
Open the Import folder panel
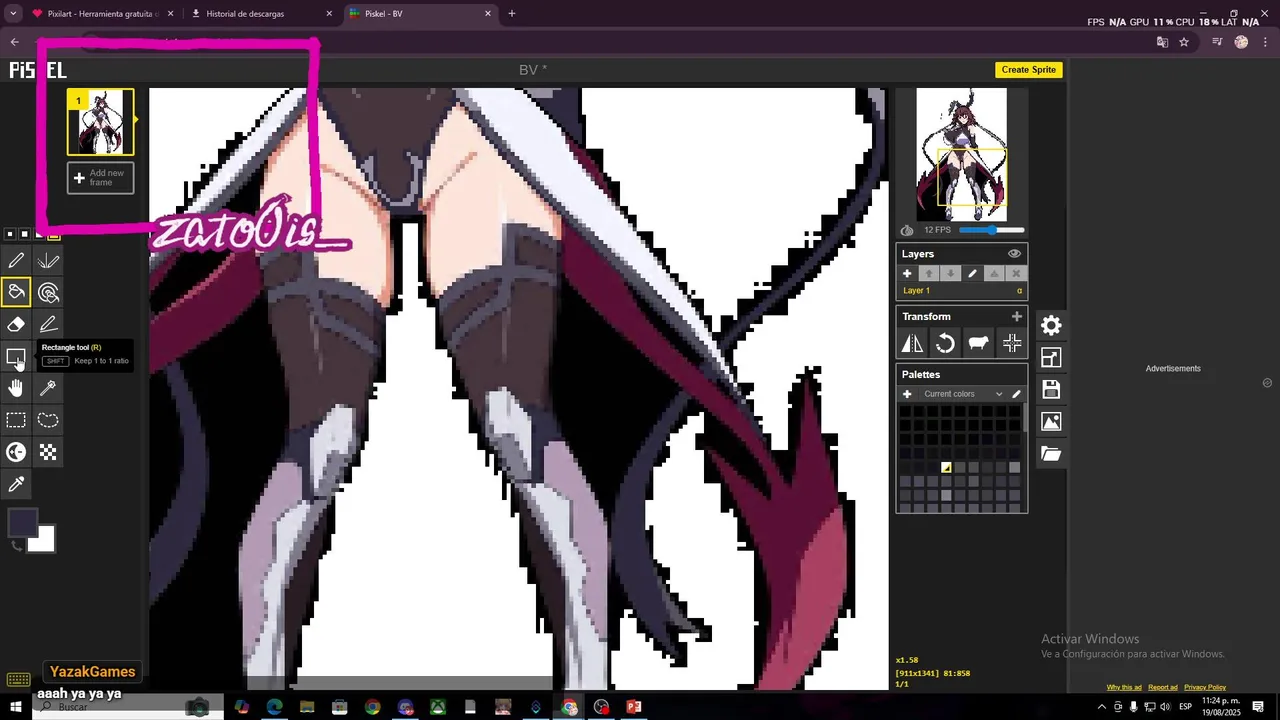click(1051, 454)
